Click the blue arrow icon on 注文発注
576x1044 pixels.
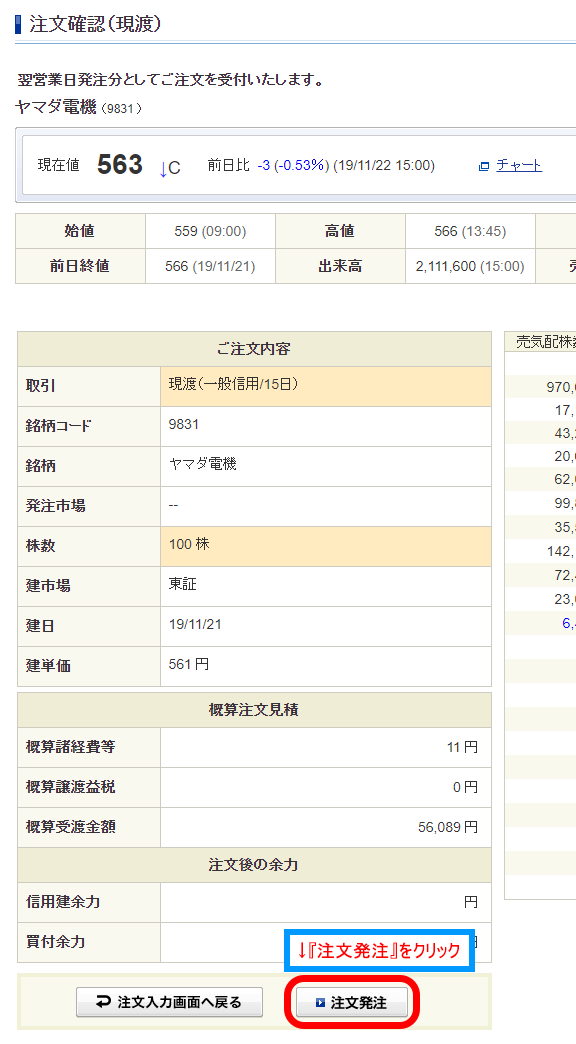point(320,1003)
